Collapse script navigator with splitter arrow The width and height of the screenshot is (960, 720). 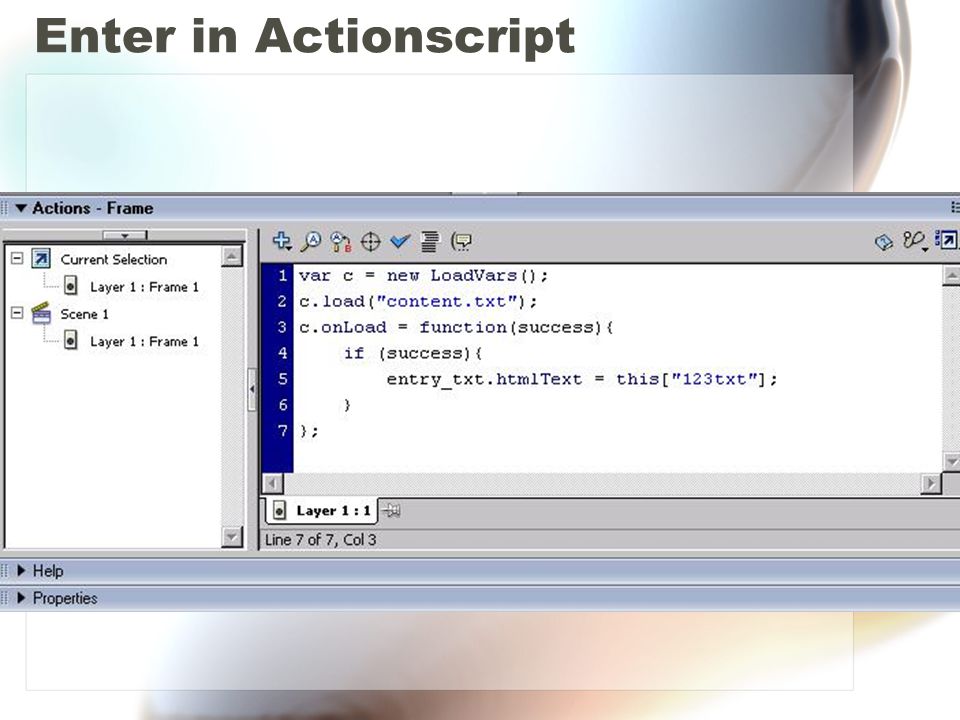tap(252, 389)
